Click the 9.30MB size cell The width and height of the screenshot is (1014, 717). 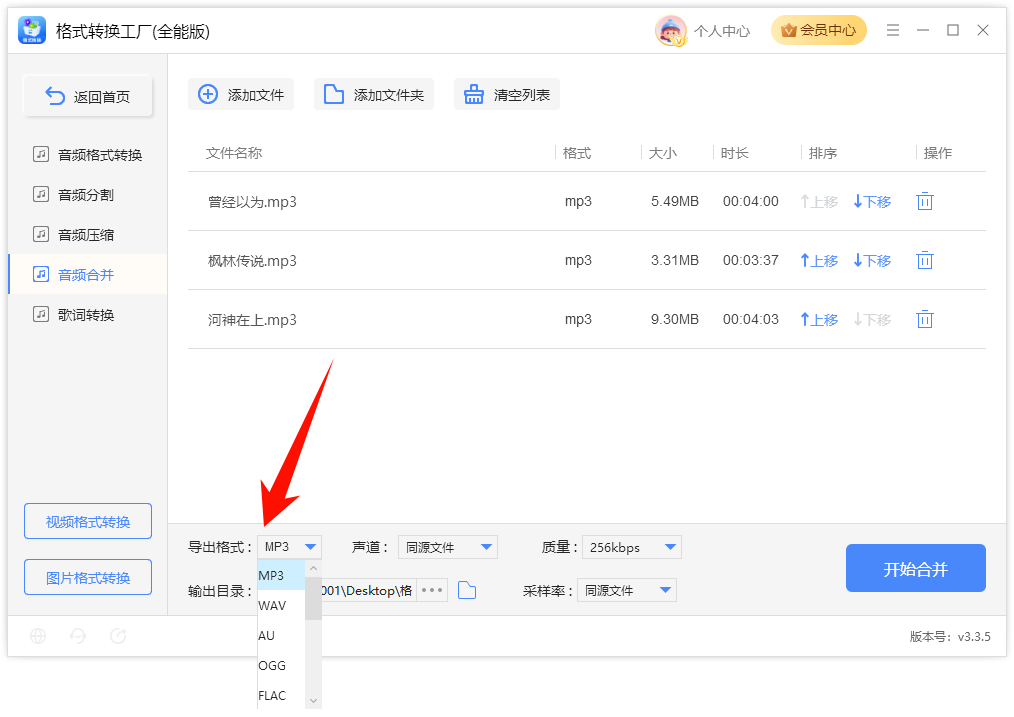(674, 319)
